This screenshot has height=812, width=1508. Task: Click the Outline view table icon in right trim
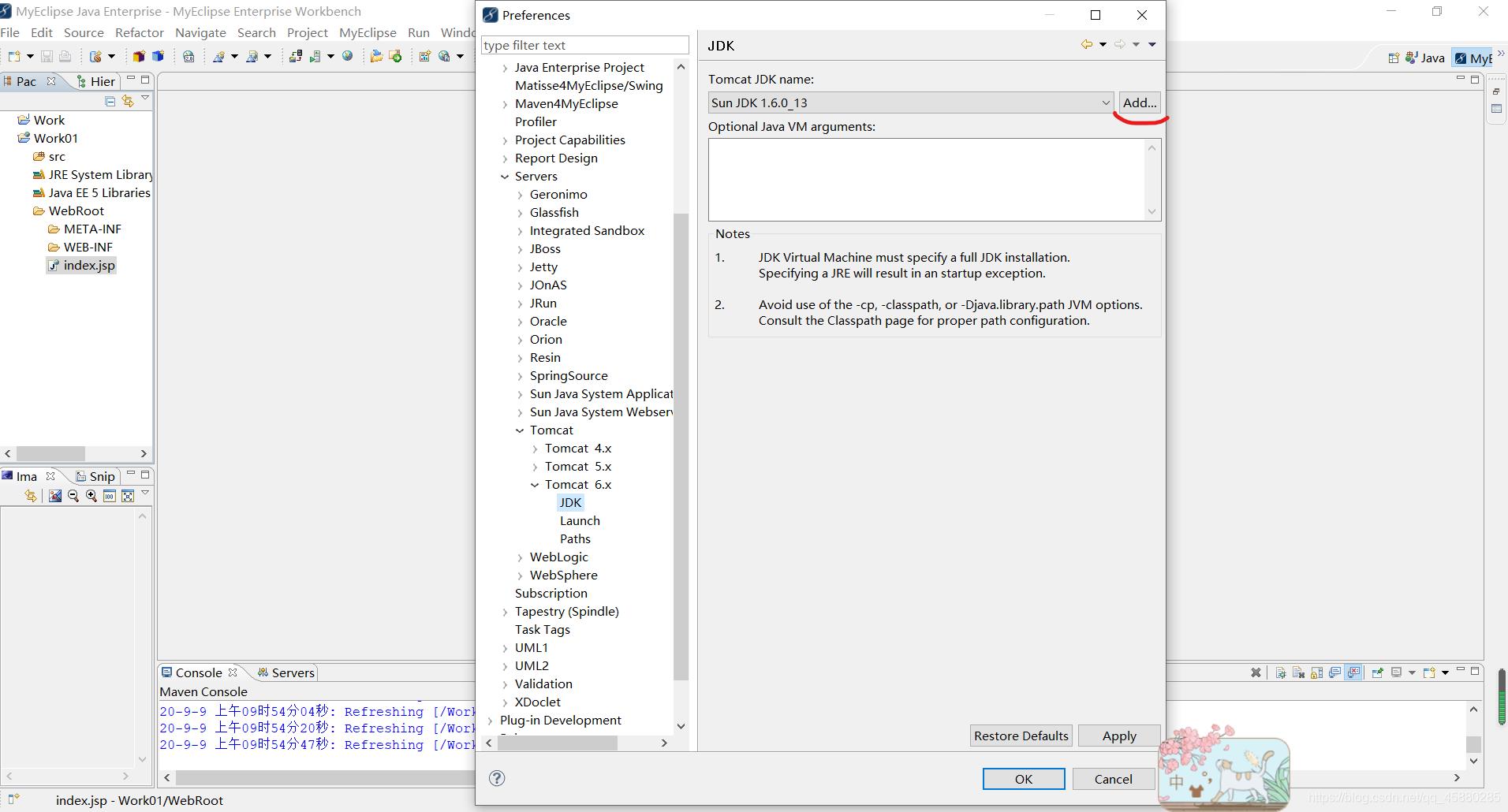coord(1496,109)
